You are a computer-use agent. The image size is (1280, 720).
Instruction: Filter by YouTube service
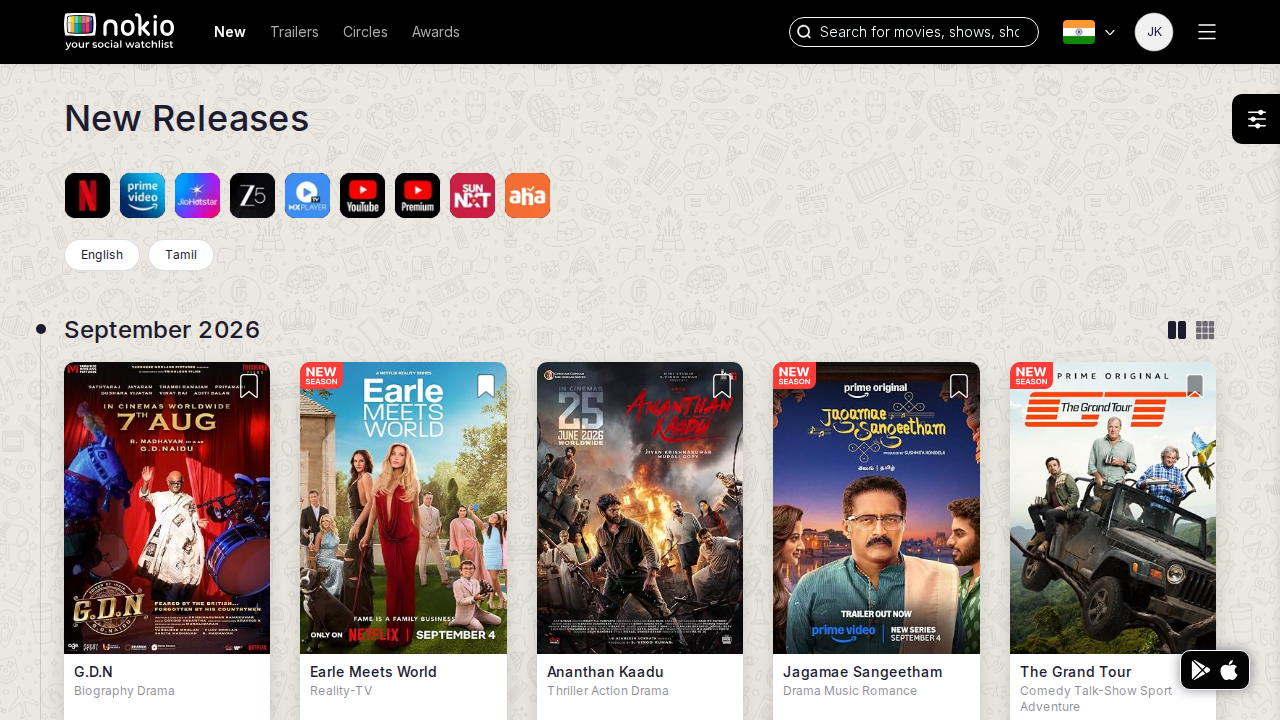pos(362,195)
